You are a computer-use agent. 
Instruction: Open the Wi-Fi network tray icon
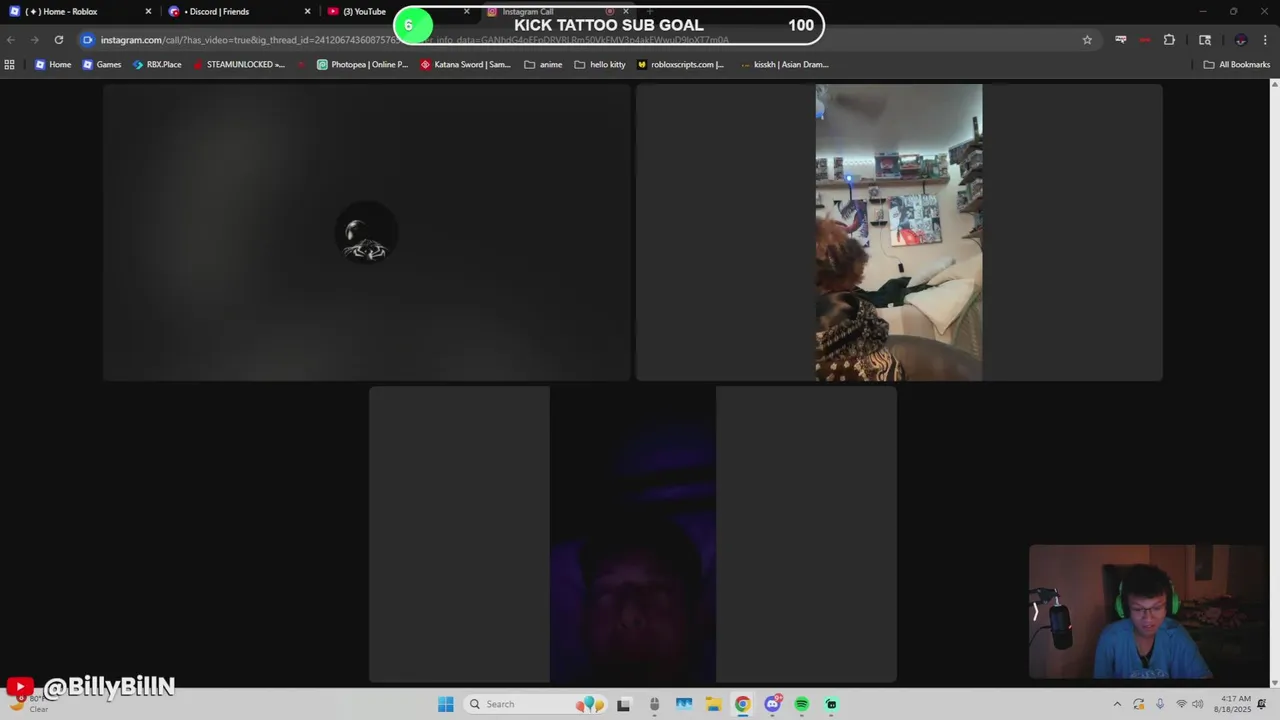click(x=1181, y=704)
